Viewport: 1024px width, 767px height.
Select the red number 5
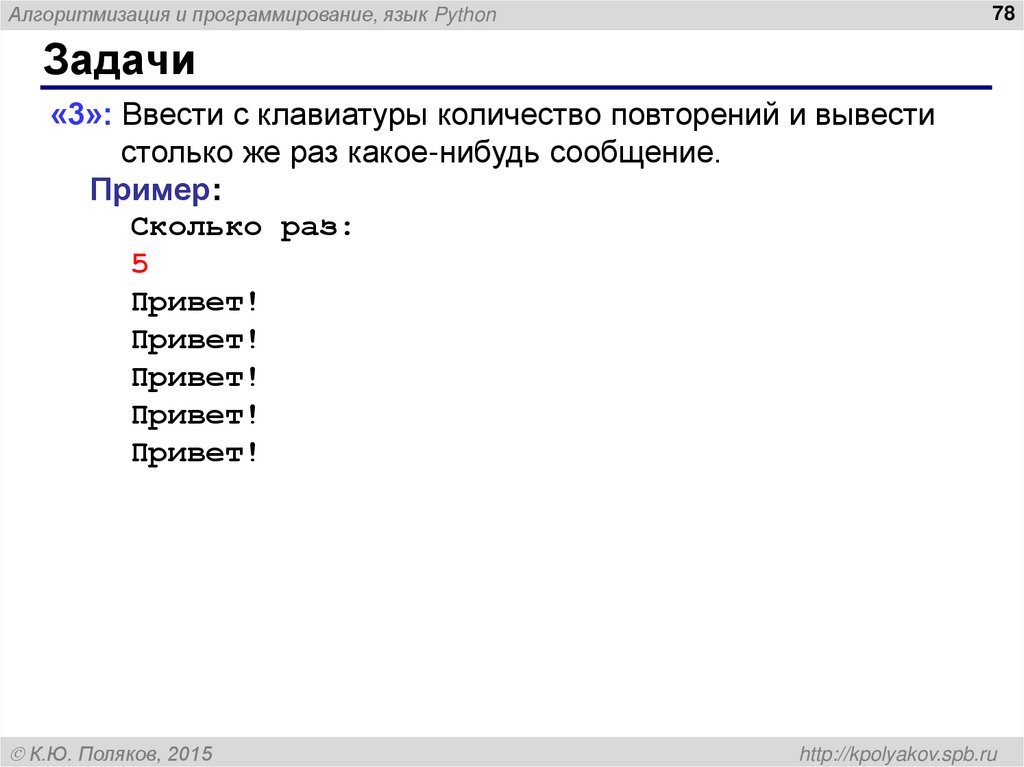(138, 263)
